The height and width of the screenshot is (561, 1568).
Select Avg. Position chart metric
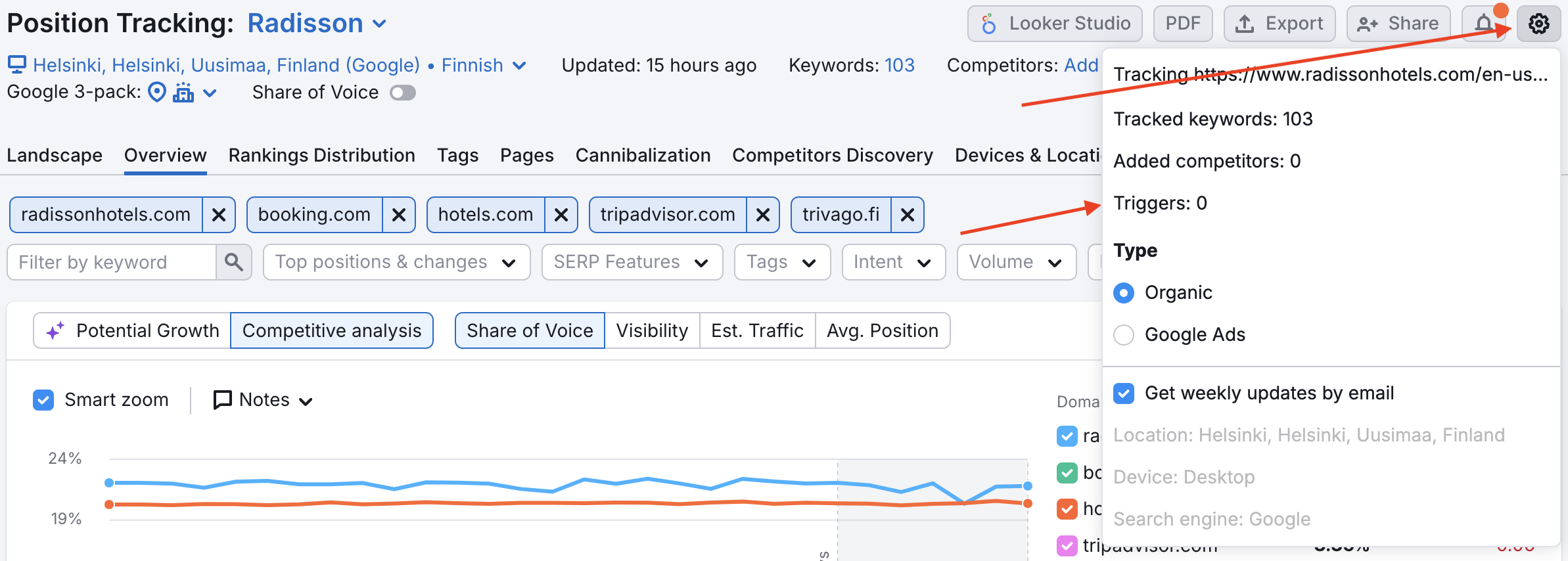(883, 330)
